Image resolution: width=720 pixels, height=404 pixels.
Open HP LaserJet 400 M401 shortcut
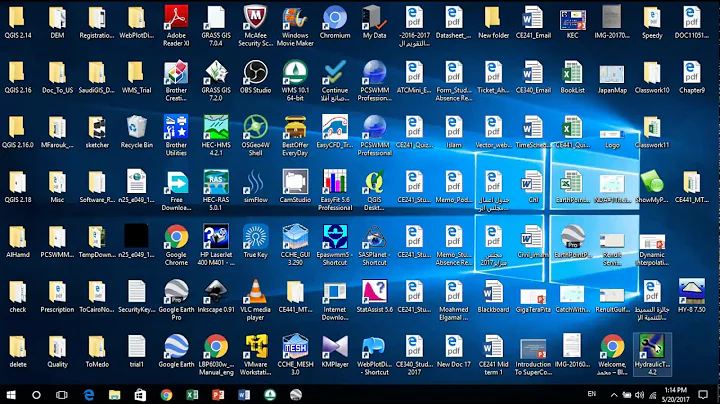(216, 245)
